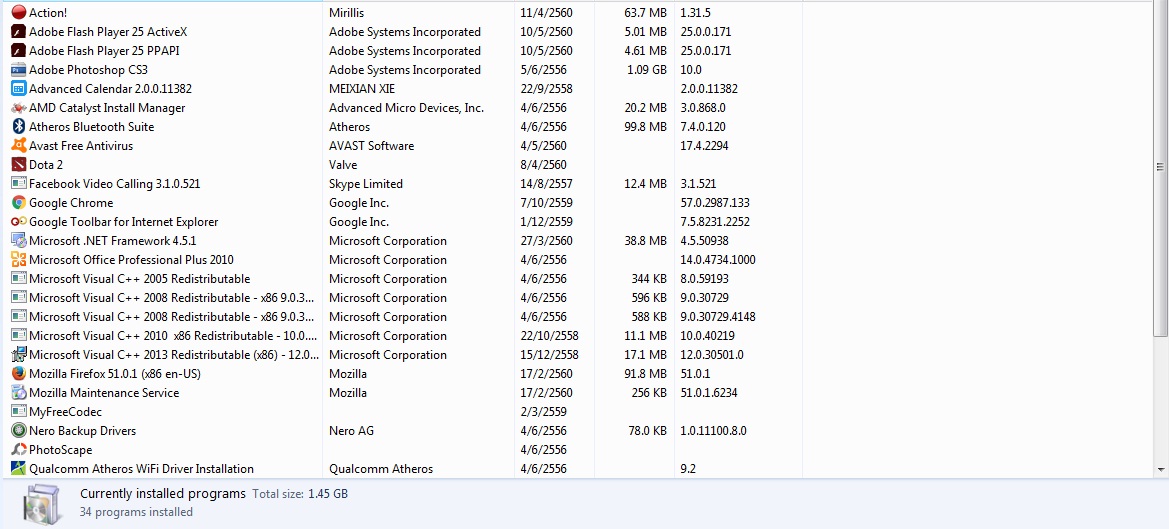Click the 78.0 KB size value
The height and width of the screenshot is (529, 1169).
point(648,431)
